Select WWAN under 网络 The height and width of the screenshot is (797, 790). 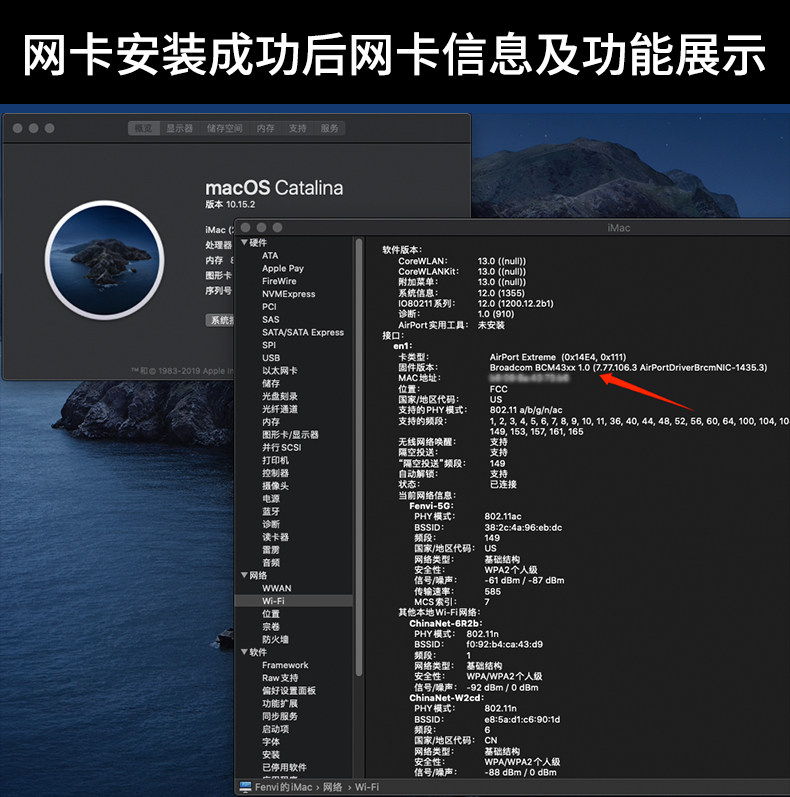click(277, 588)
